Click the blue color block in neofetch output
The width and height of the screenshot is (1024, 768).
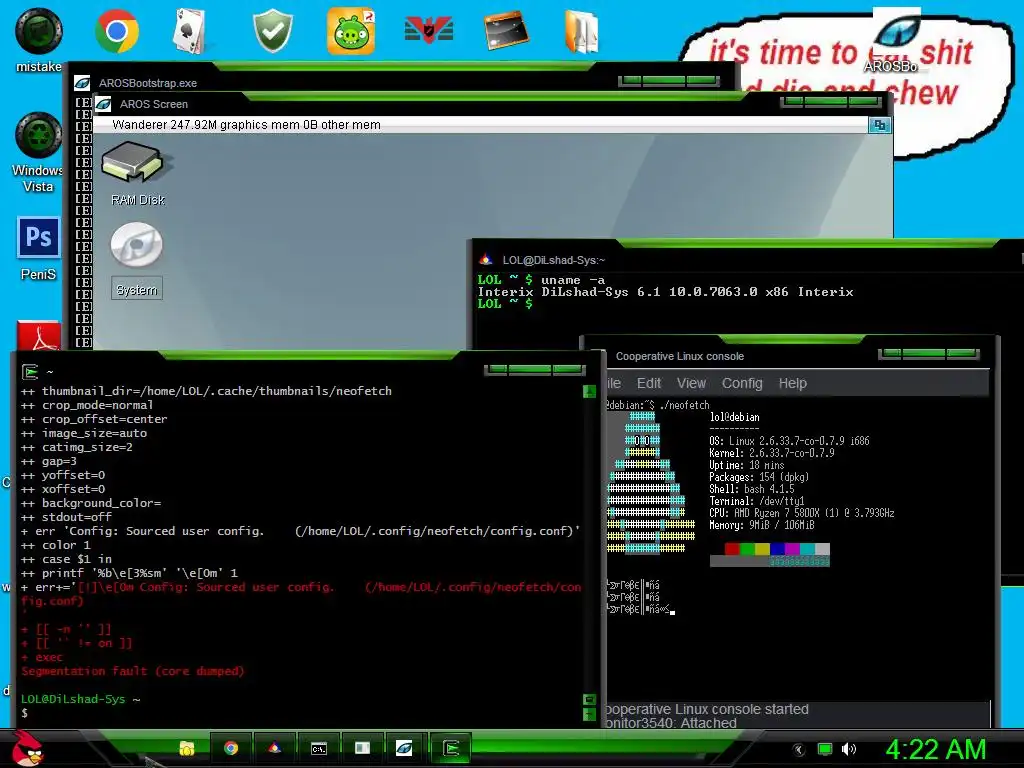pos(777,549)
